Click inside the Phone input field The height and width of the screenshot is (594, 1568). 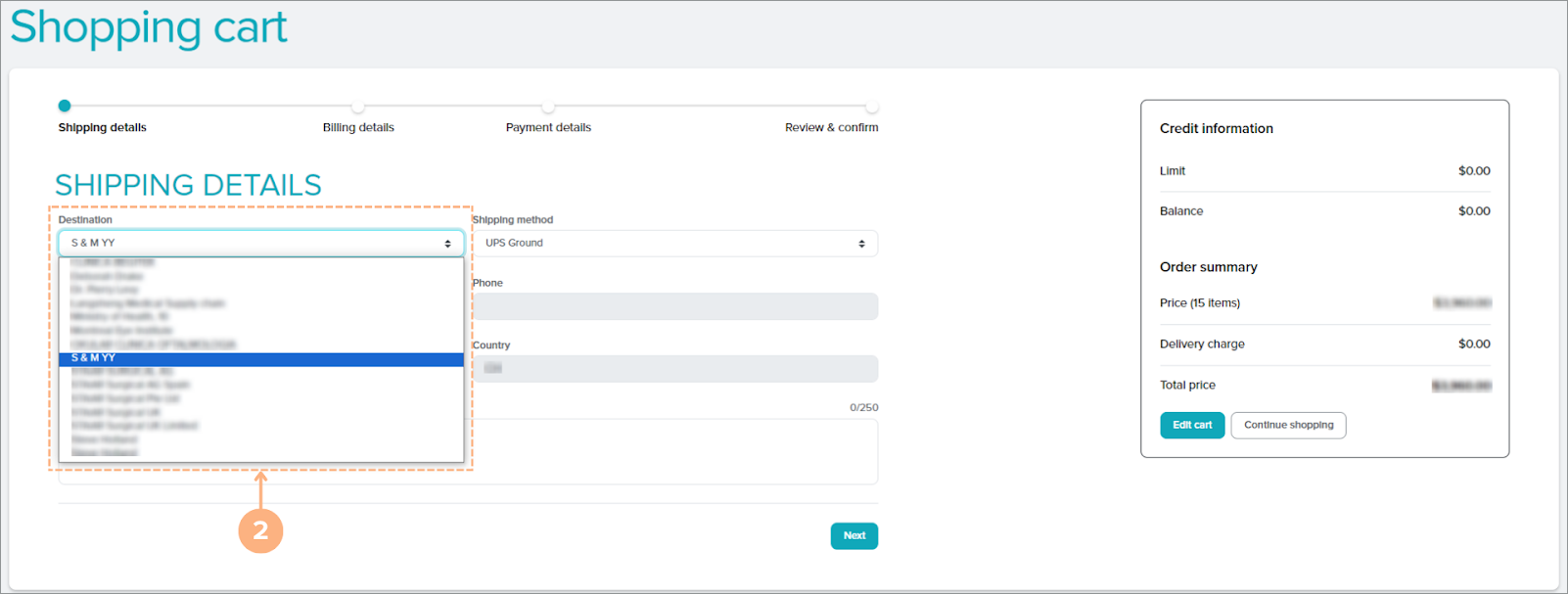675,306
